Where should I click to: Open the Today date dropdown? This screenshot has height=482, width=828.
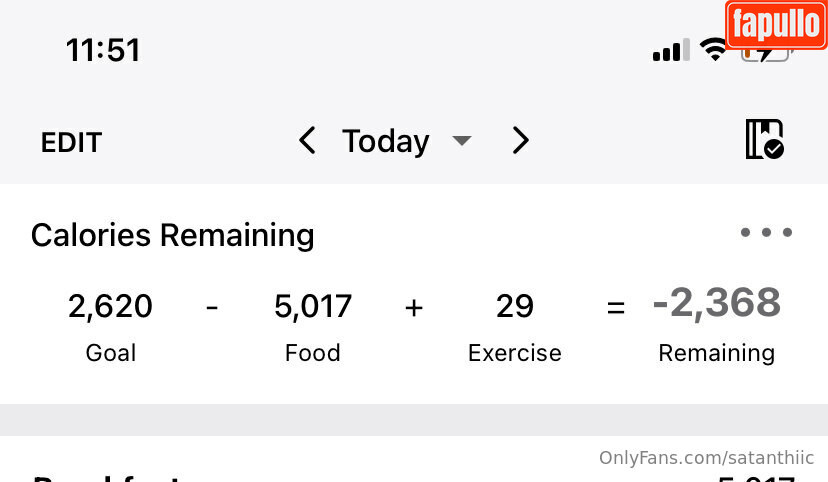[x=386, y=141]
